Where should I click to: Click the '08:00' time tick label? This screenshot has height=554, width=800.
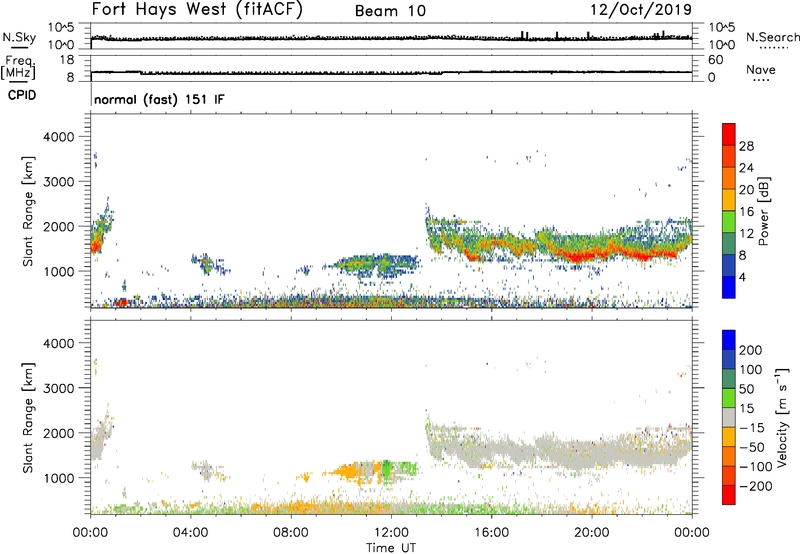pos(290,533)
